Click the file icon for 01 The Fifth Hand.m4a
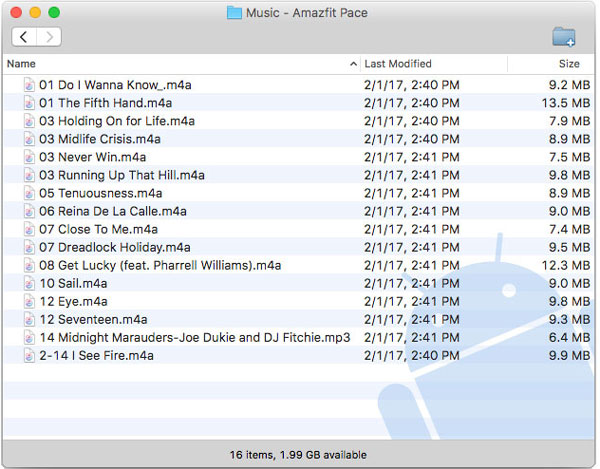The width and height of the screenshot is (600, 469). (x=29, y=103)
